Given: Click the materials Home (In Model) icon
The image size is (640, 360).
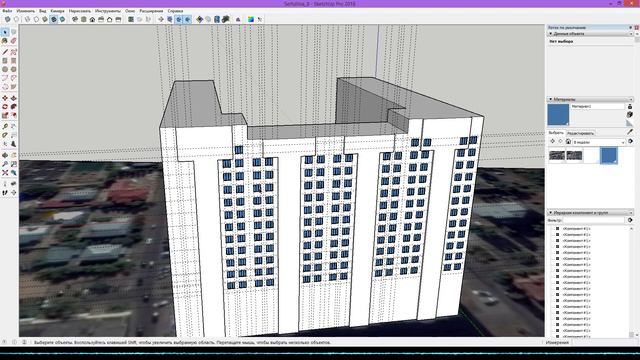Looking at the screenshot, I should (568, 142).
